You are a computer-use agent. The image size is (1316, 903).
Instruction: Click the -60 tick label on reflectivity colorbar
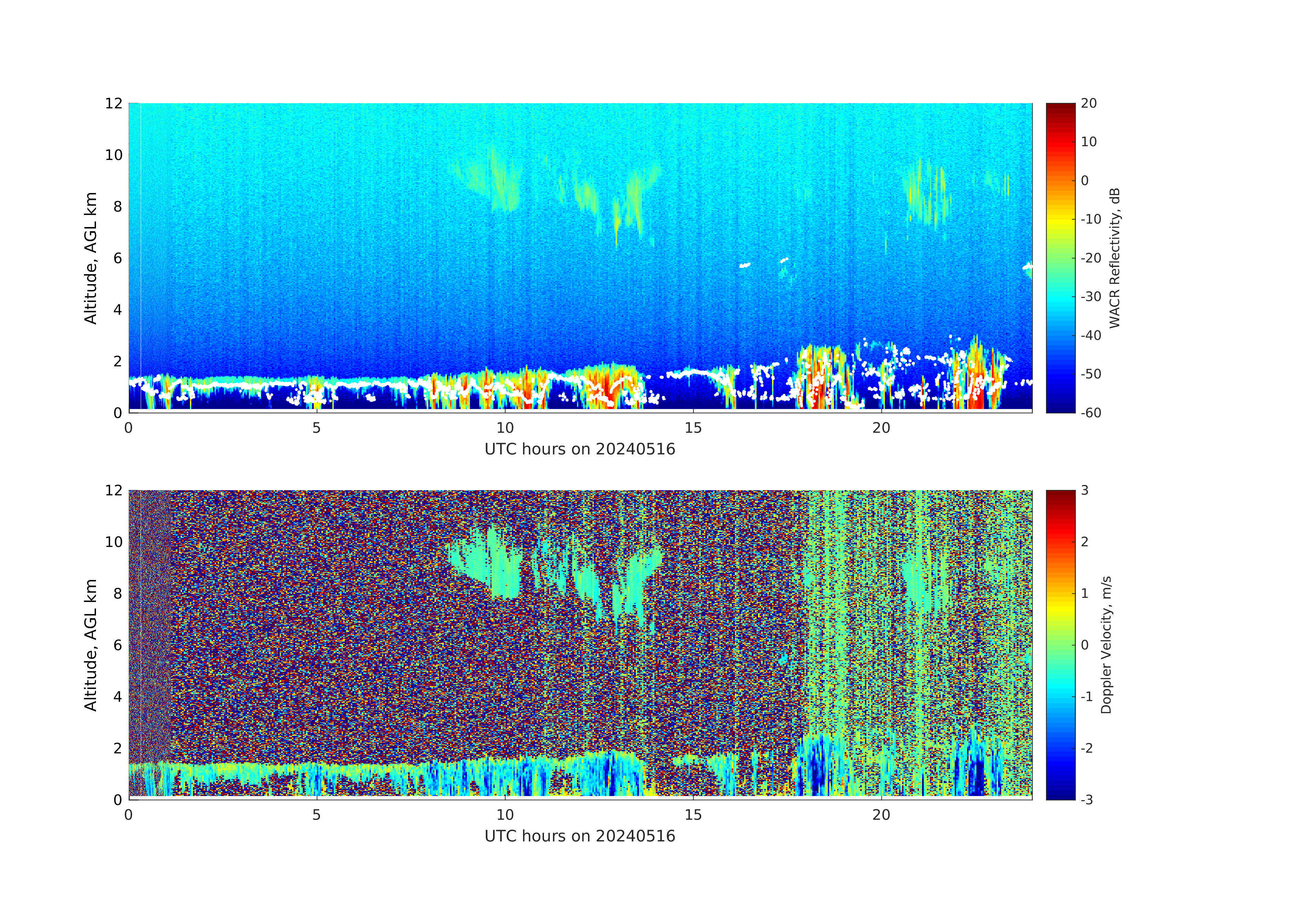coord(1091,413)
